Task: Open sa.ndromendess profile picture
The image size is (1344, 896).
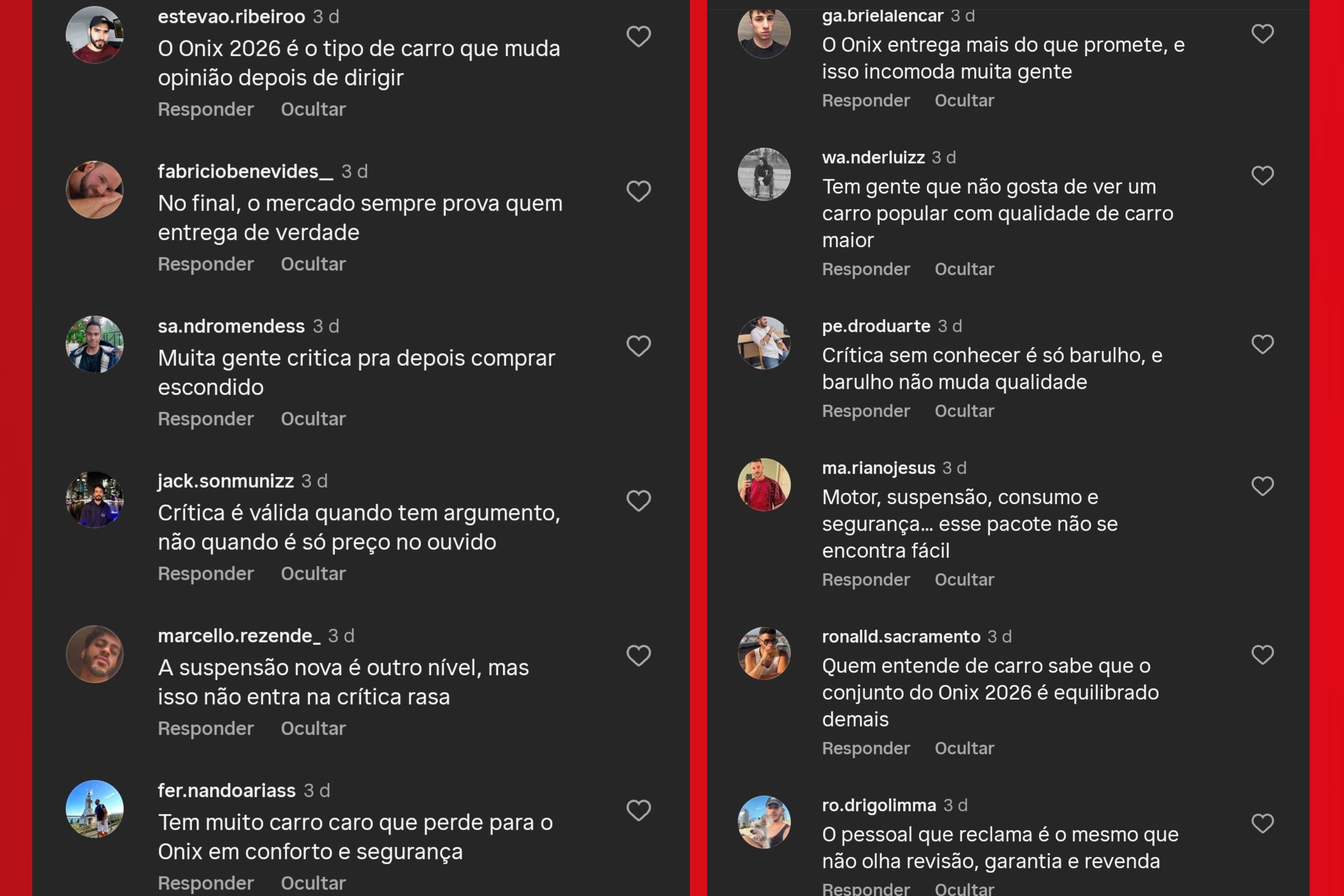Action: [x=95, y=345]
